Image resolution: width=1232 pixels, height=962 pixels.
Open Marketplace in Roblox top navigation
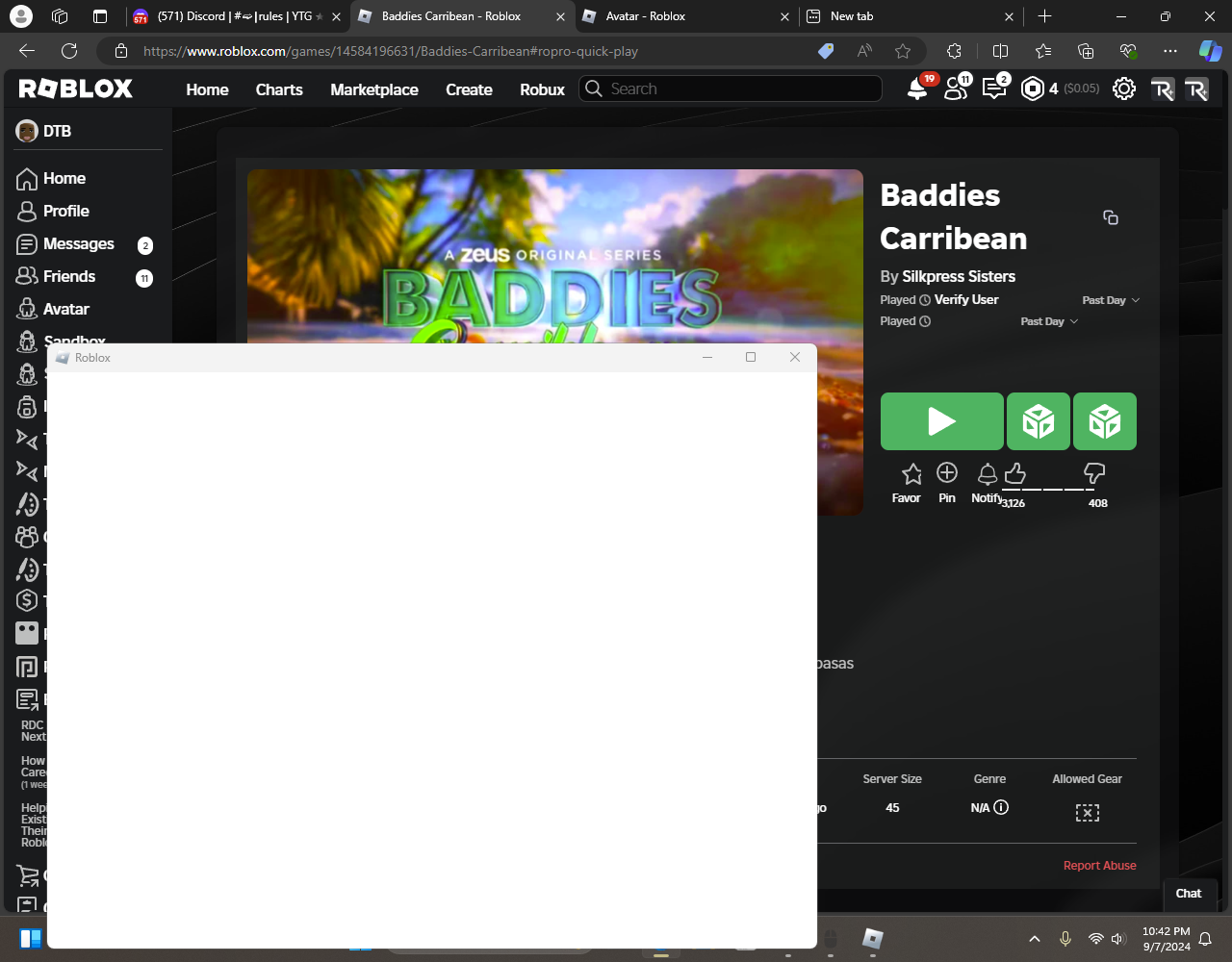coord(374,89)
